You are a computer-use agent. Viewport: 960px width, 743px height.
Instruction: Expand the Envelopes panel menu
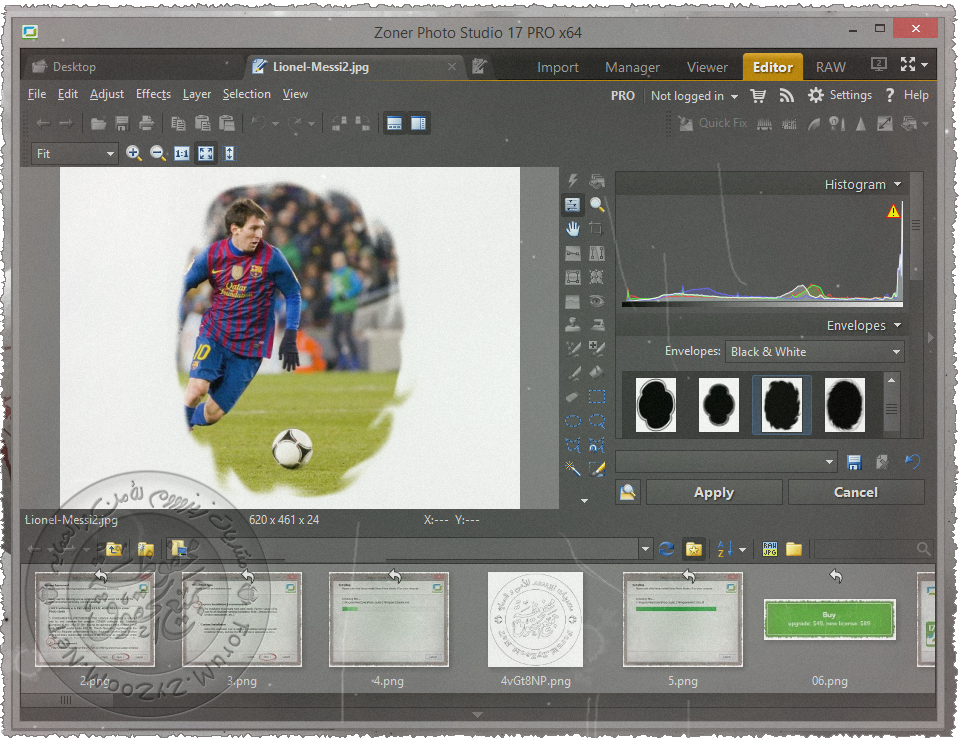pos(898,325)
